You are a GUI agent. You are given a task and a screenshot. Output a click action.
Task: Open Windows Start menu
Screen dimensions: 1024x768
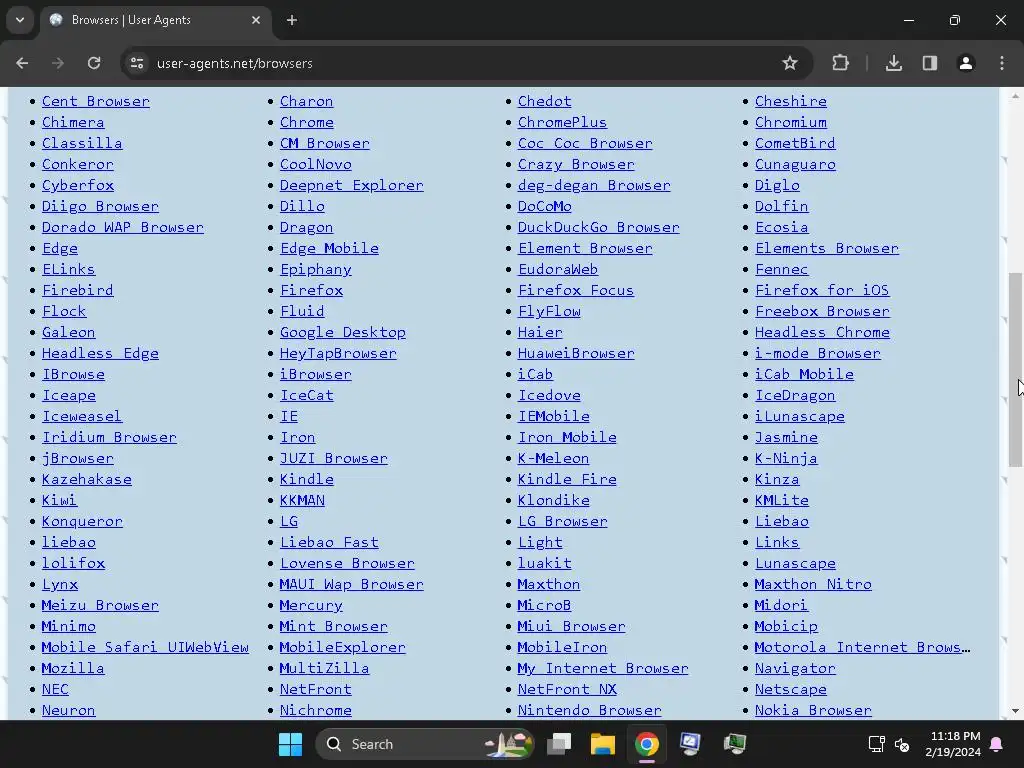tap(291, 744)
